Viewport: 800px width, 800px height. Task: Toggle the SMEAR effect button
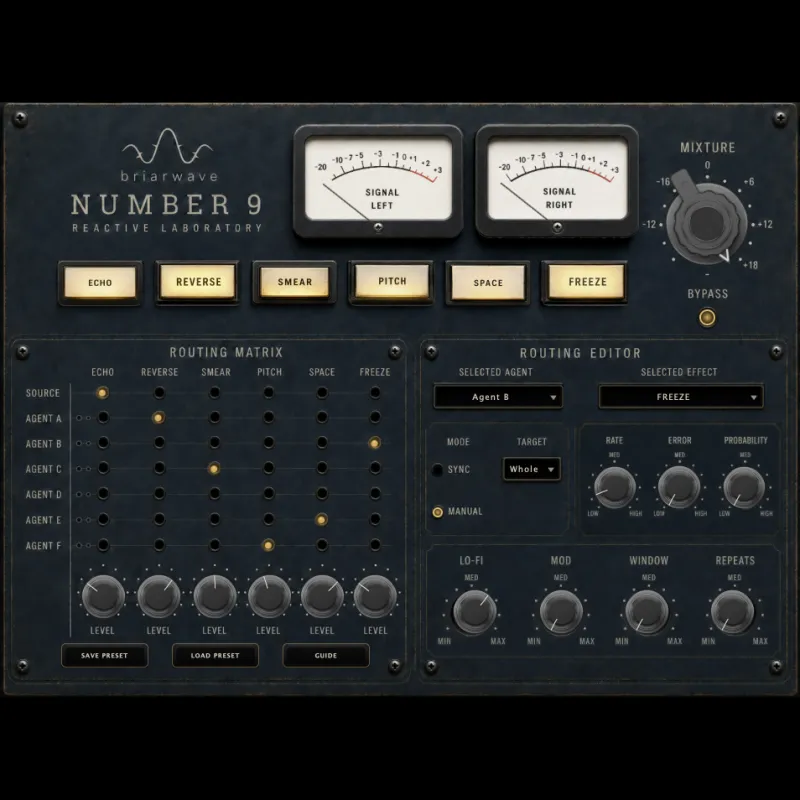(x=294, y=282)
